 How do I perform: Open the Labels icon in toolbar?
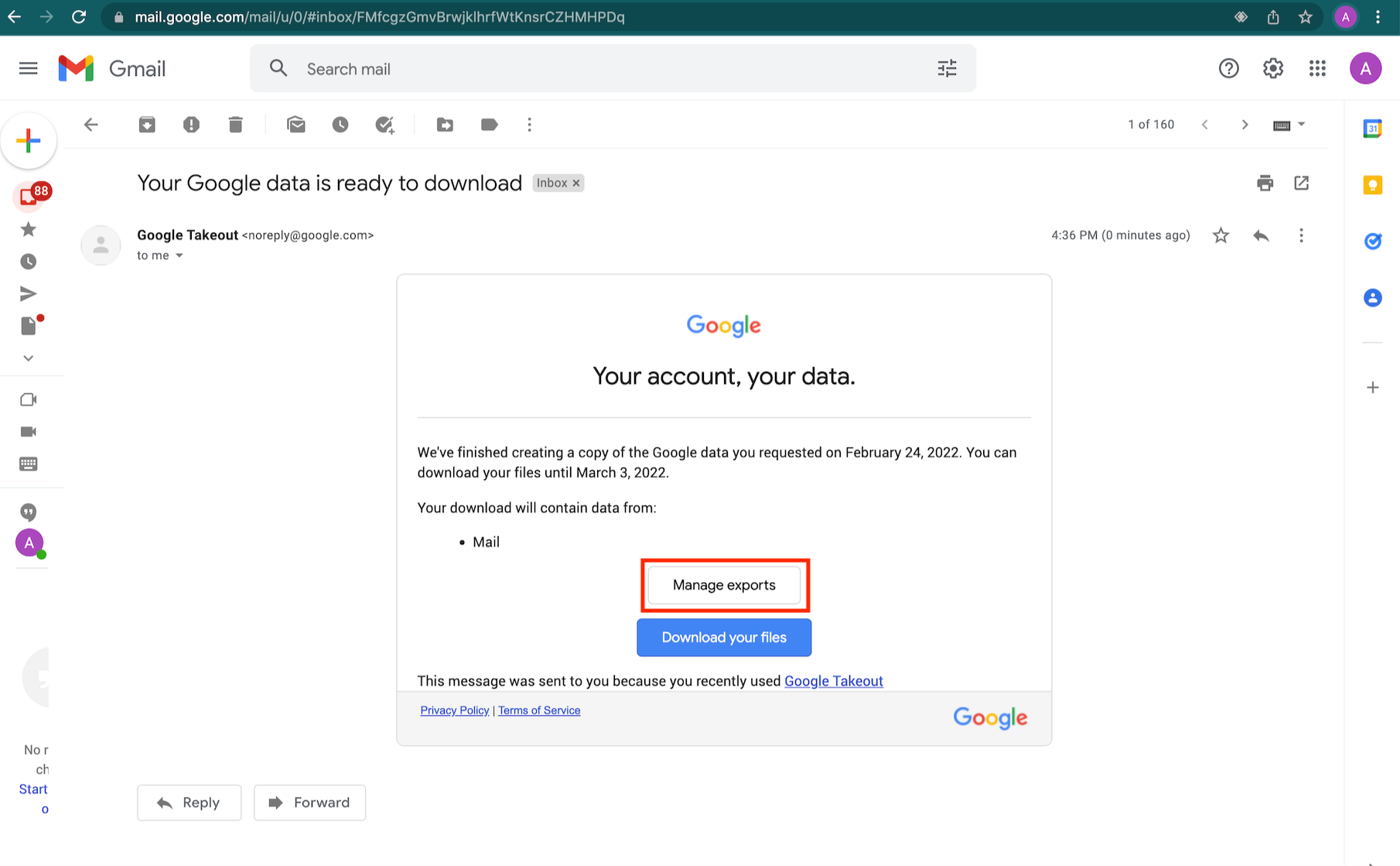489,125
